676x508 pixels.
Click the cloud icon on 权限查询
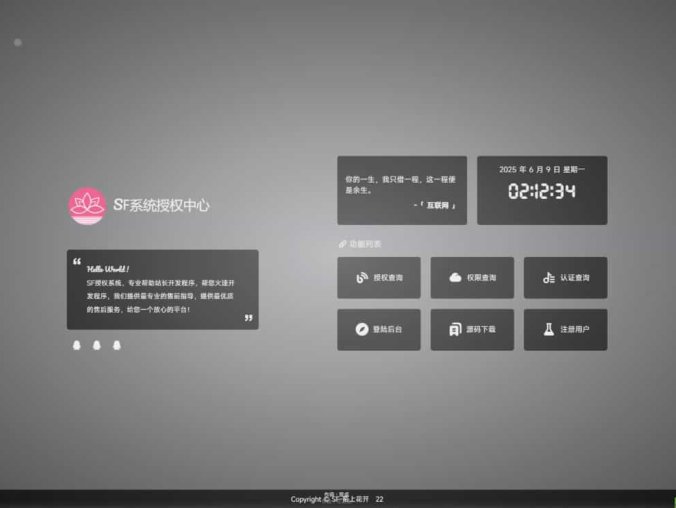tap(455, 278)
